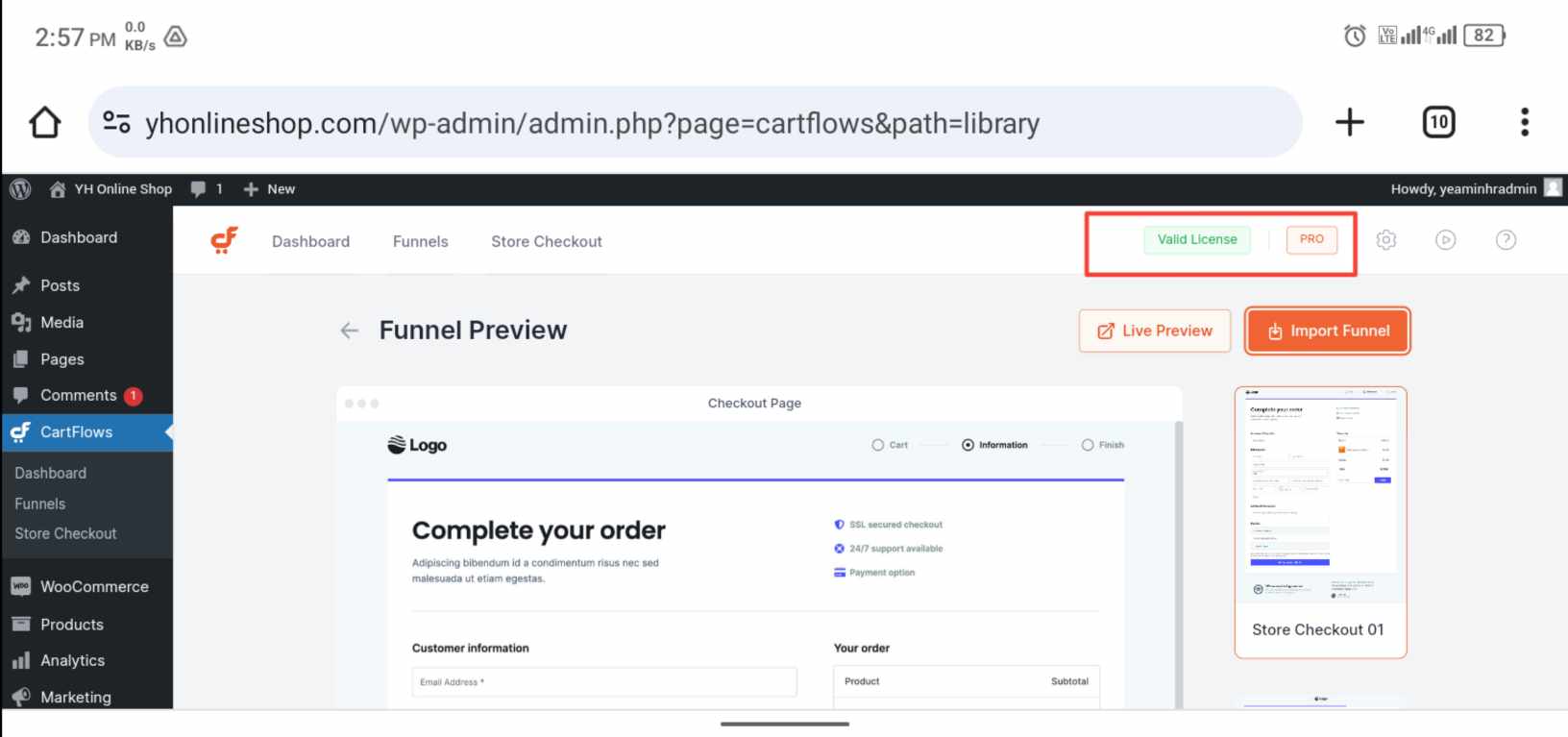Click the Payment option card icon
The image size is (1568, 737).
pos(839,573)
